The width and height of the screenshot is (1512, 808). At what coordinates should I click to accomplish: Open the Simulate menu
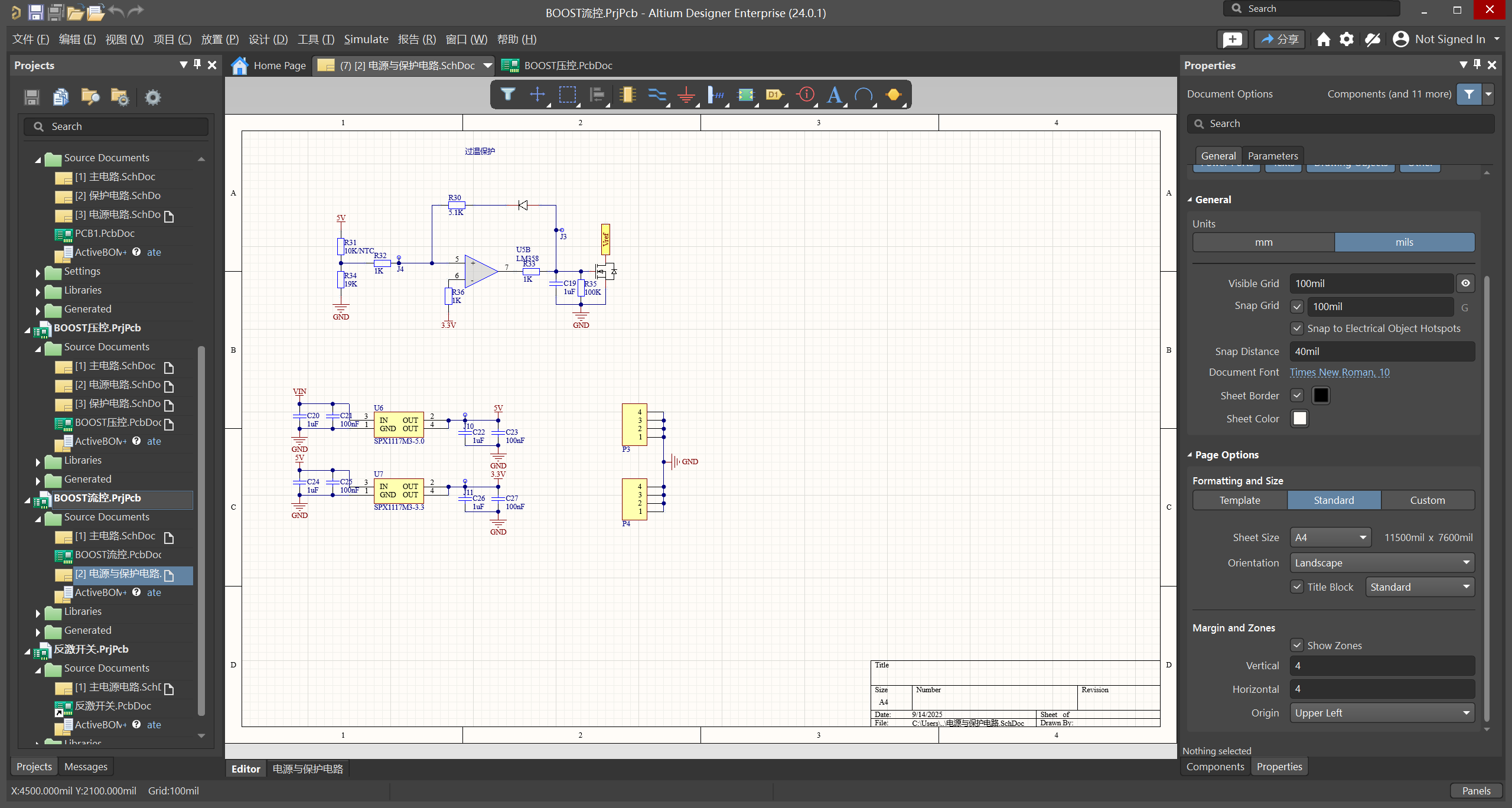[366, 39]
